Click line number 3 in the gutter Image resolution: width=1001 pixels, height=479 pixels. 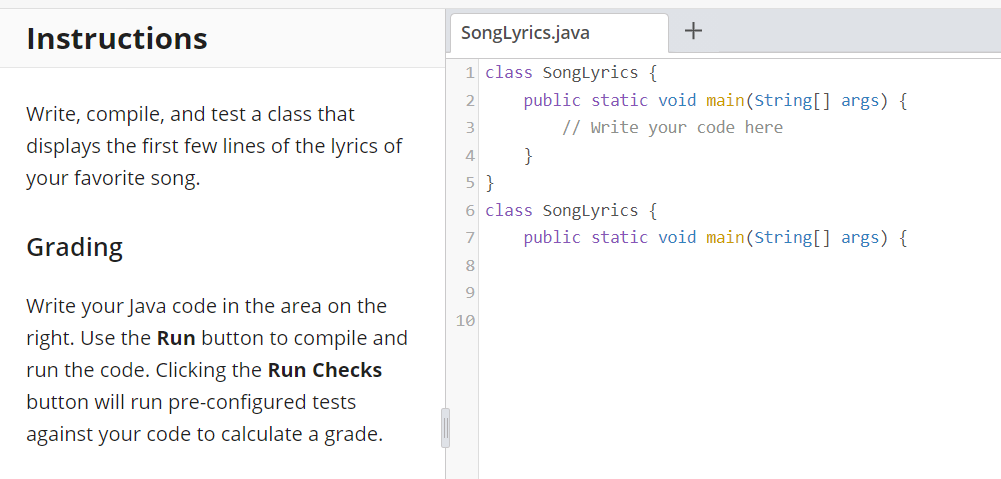click(x=470, y=128)
